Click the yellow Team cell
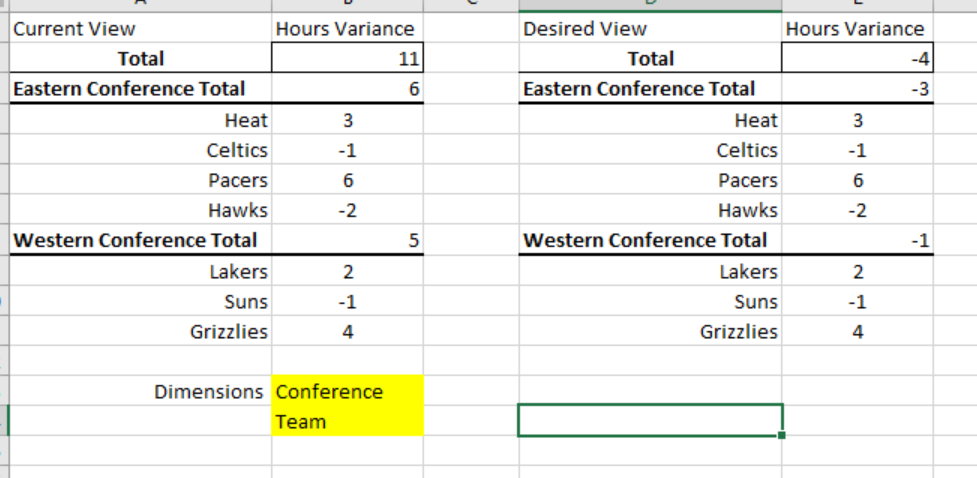The image size is (977, 478). tap(346, 421)
